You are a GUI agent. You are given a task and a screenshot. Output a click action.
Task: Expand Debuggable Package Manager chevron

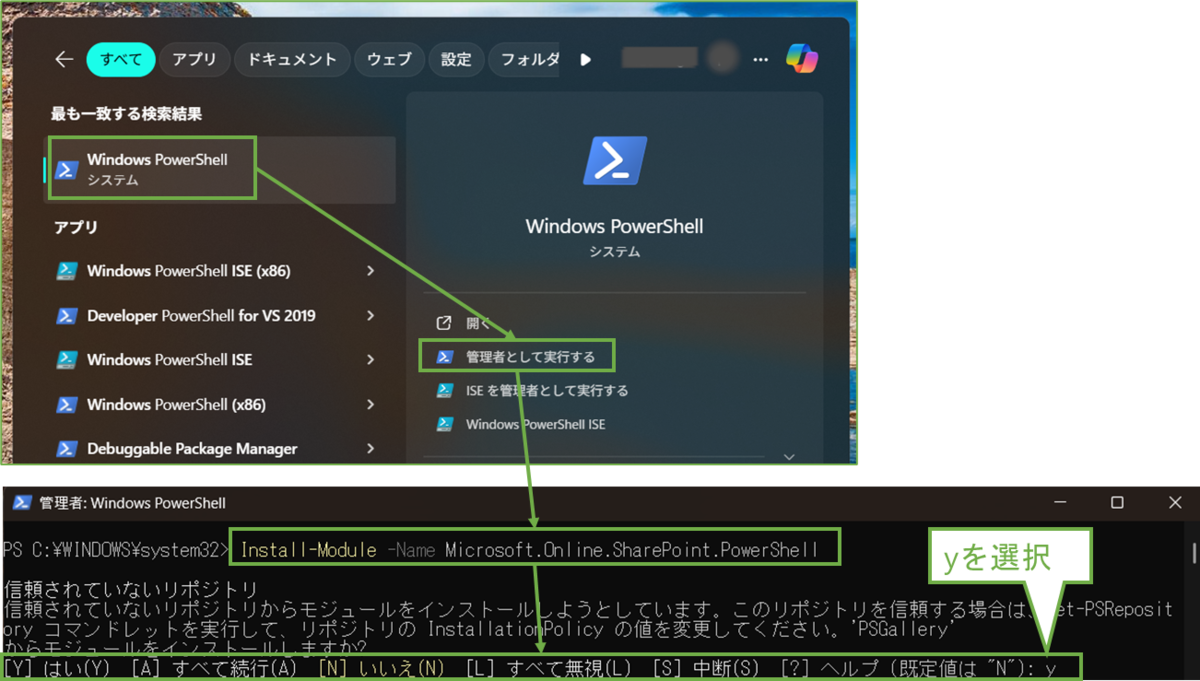click(x=370, y=449)
